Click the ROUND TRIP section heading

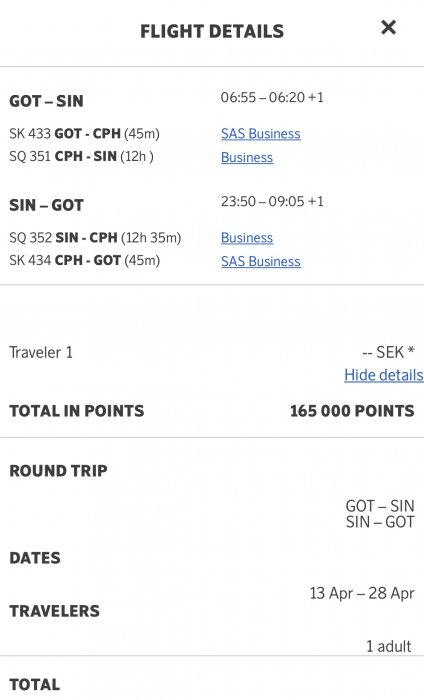tap(58, 471)
